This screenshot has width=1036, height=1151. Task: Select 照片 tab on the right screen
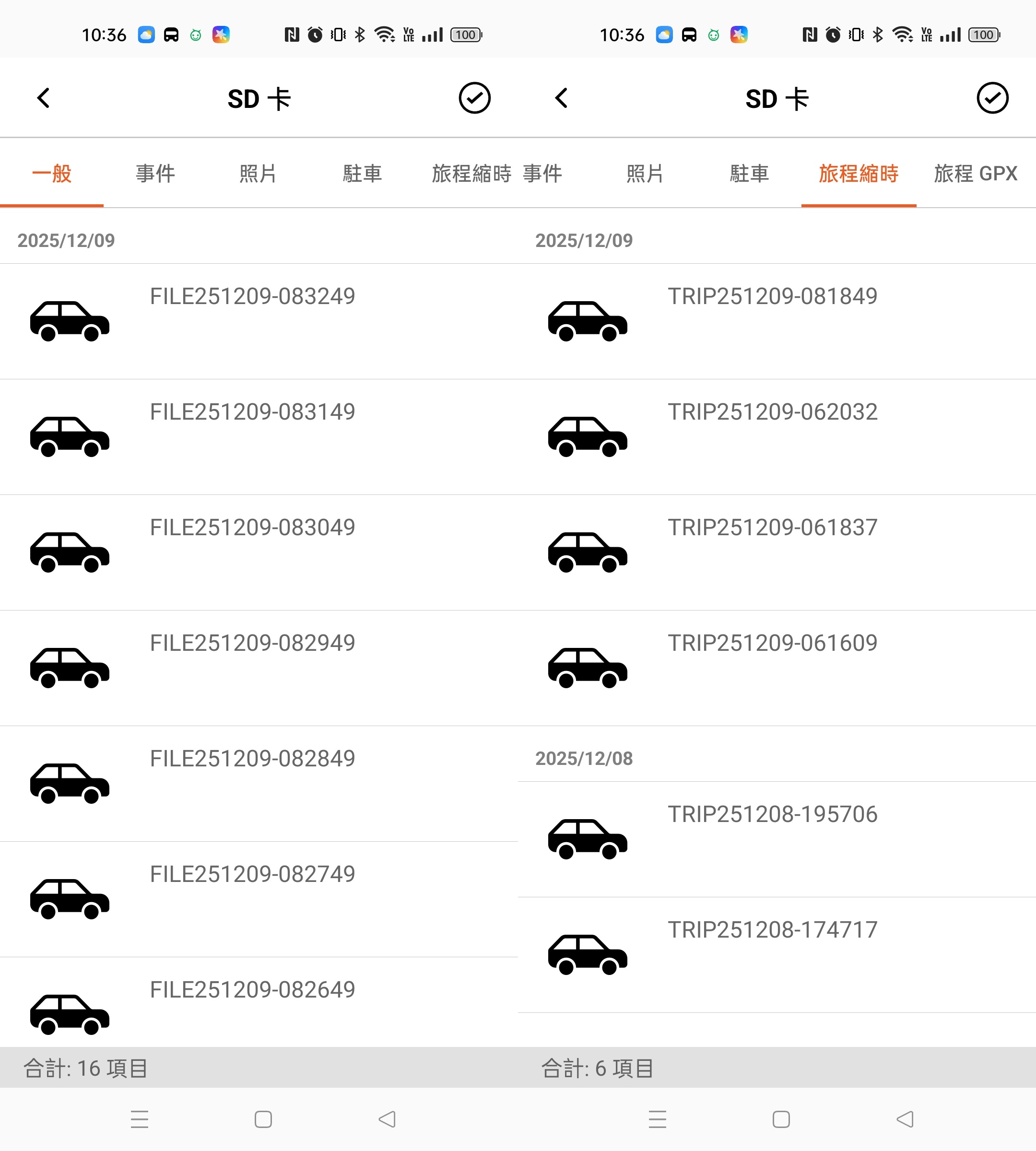[645, 174]
